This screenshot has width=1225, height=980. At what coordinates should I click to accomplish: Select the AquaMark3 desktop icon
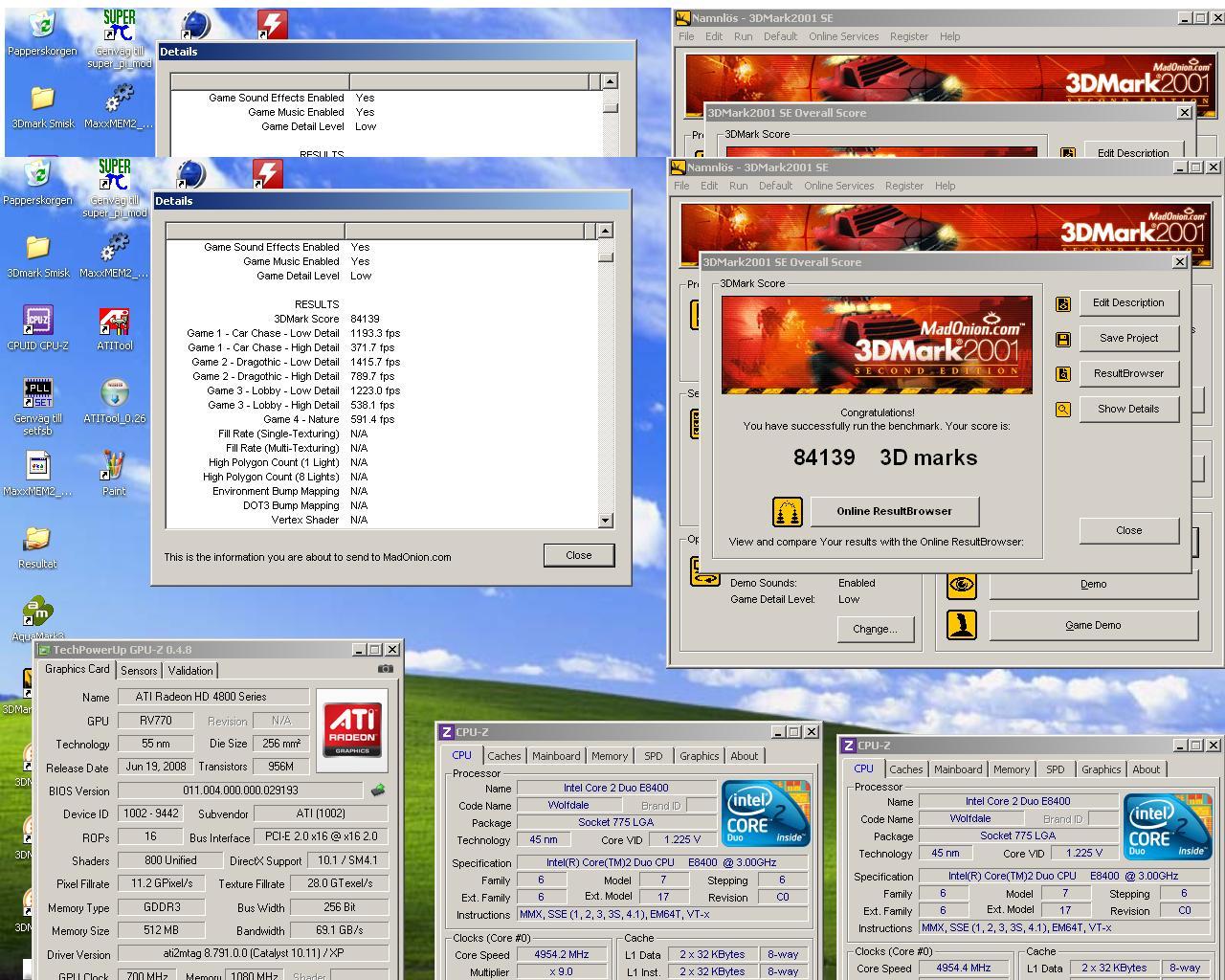click(x=37, y=618)
